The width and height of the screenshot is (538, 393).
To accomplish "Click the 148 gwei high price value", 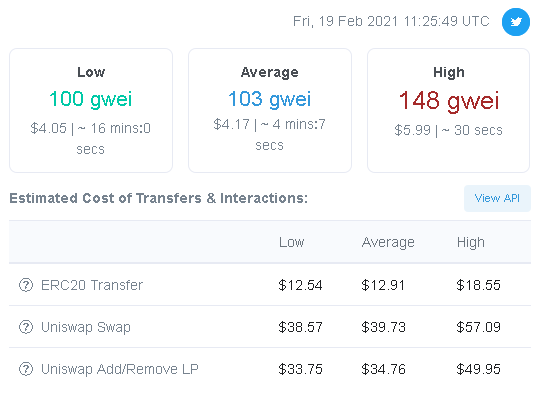I will point(449,101).
